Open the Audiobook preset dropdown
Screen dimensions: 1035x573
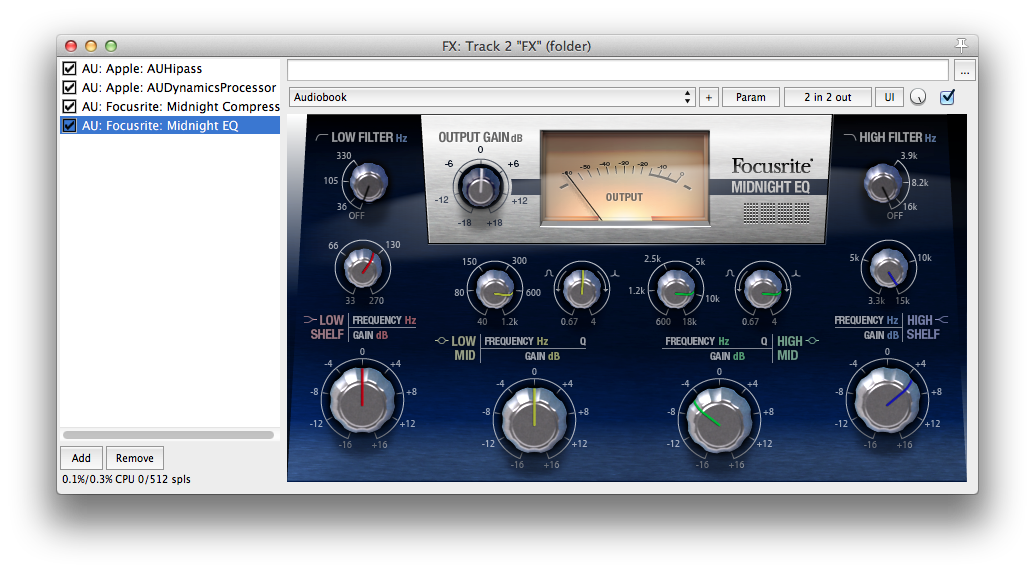click(x=491, y=97)
